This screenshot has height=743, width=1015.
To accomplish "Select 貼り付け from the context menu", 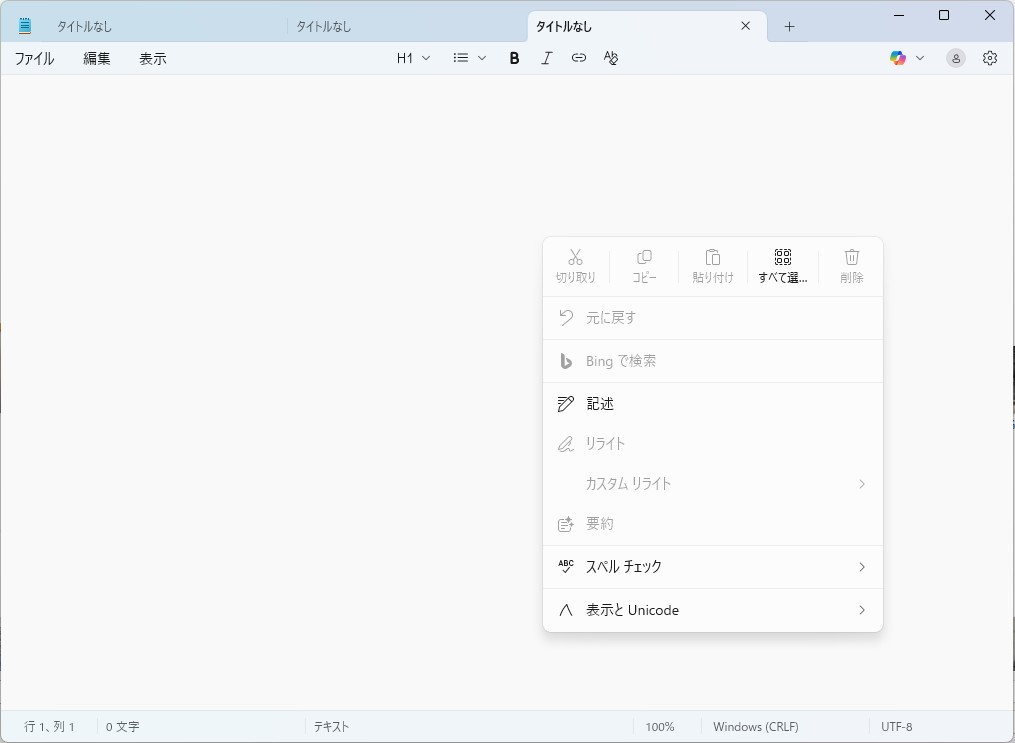I will click(x=712, y=265).
